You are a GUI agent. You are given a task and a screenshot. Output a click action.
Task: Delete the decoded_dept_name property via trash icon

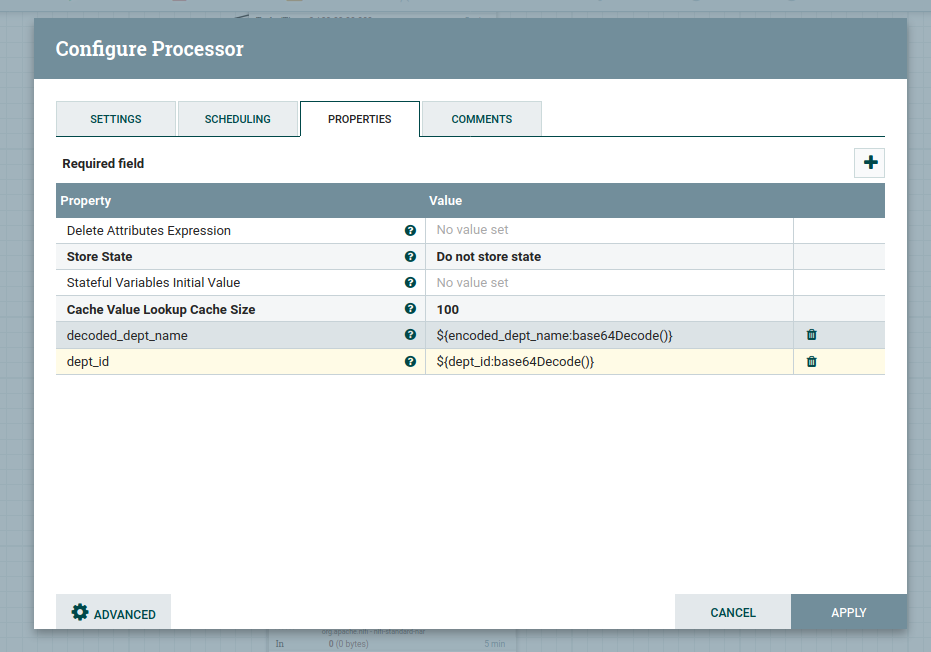point(811,336)
